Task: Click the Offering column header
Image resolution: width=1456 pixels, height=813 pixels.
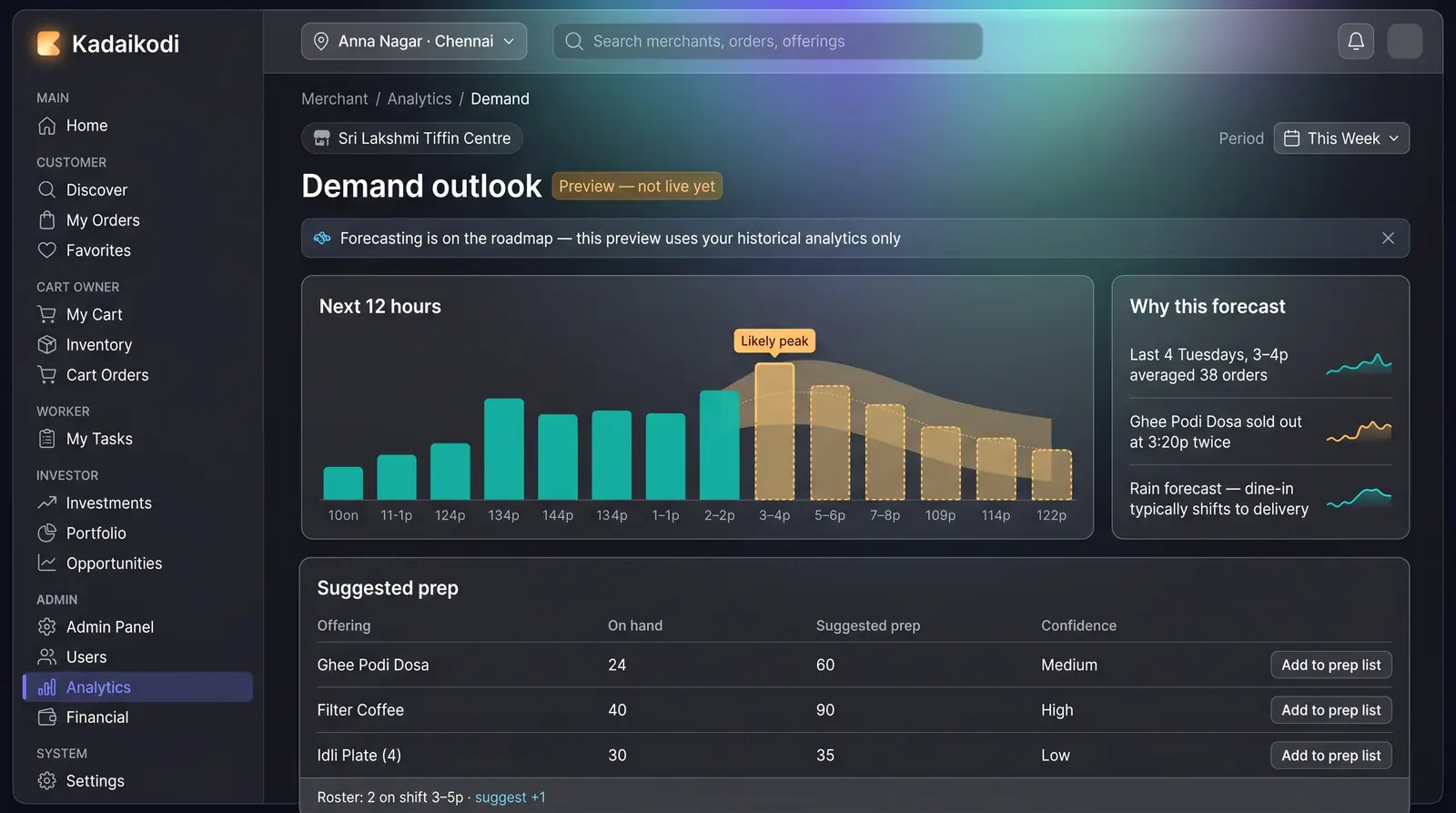Action: [x=344, y=625]
